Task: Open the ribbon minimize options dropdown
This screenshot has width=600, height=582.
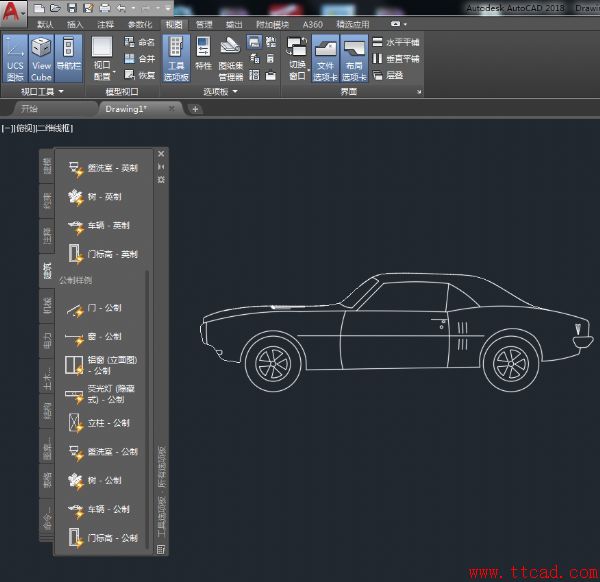Action: (405, 24)
